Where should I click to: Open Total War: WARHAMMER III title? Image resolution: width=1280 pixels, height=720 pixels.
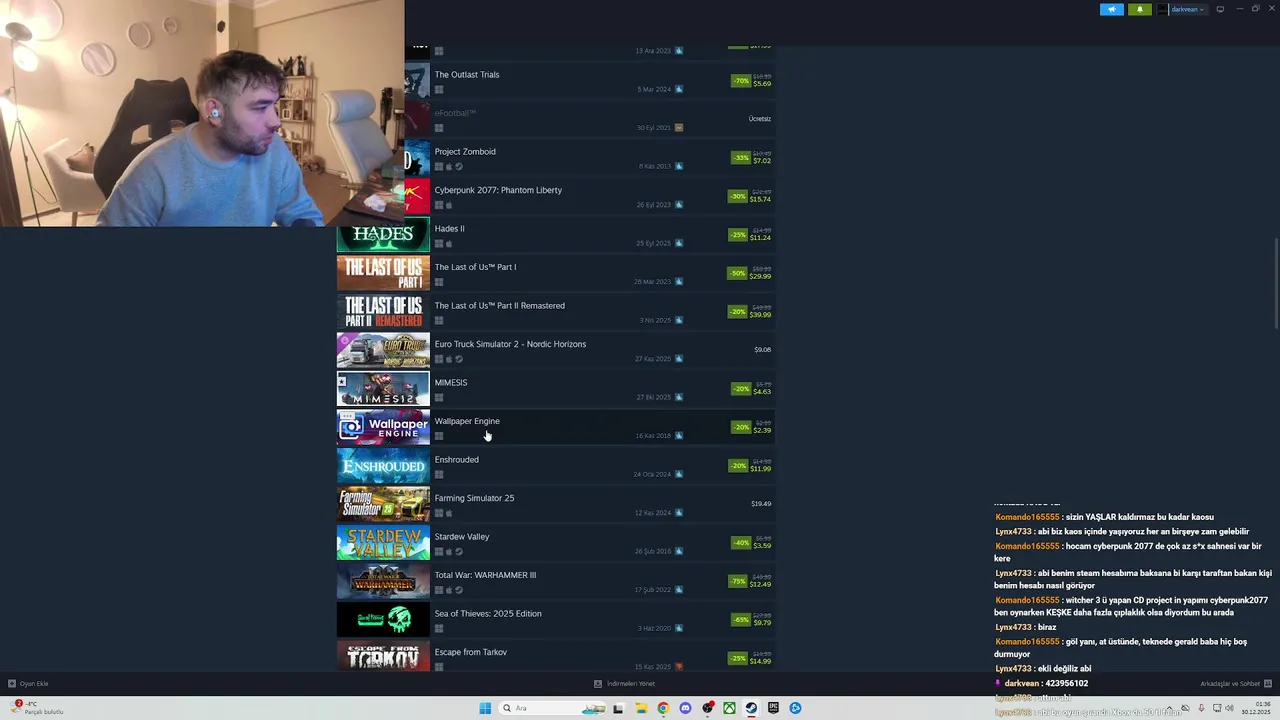pyautogui.click(x=485, y=575)
